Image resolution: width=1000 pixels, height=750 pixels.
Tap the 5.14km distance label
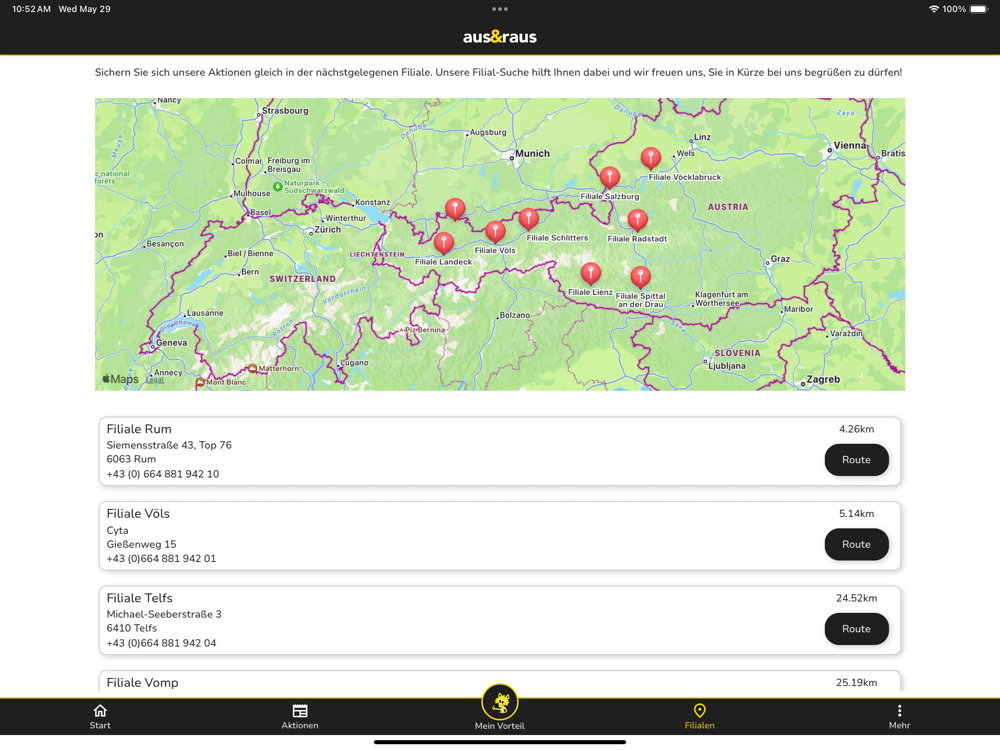(x=857, y=513)
